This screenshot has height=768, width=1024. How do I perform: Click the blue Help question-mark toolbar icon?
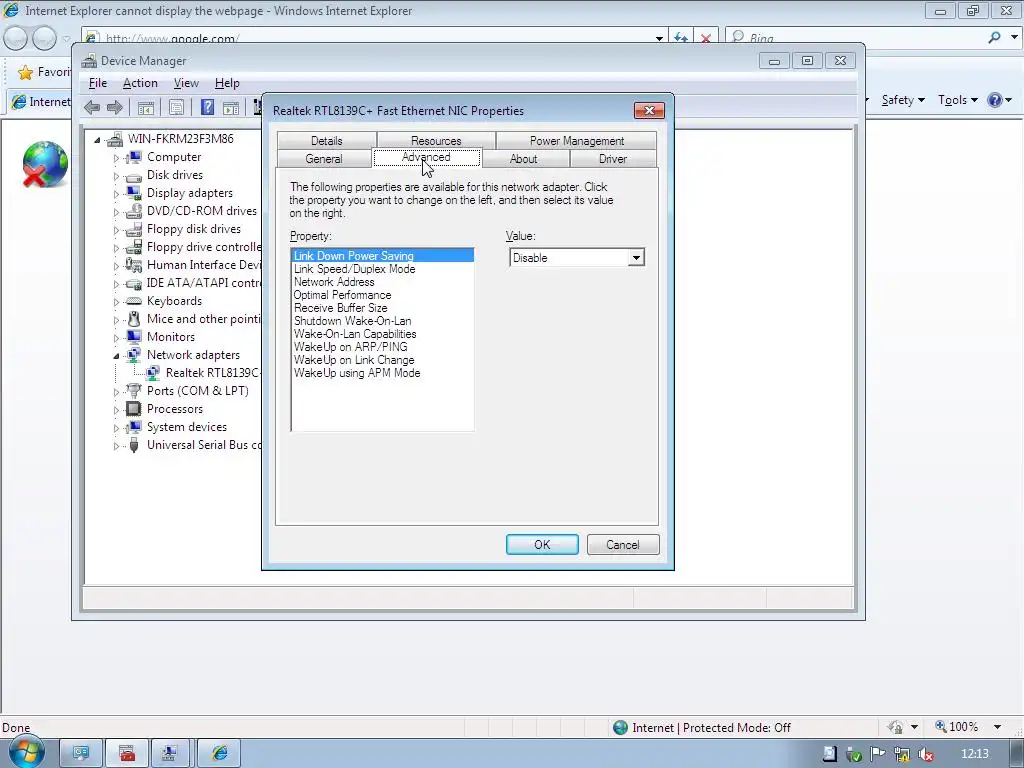[207, 107]
